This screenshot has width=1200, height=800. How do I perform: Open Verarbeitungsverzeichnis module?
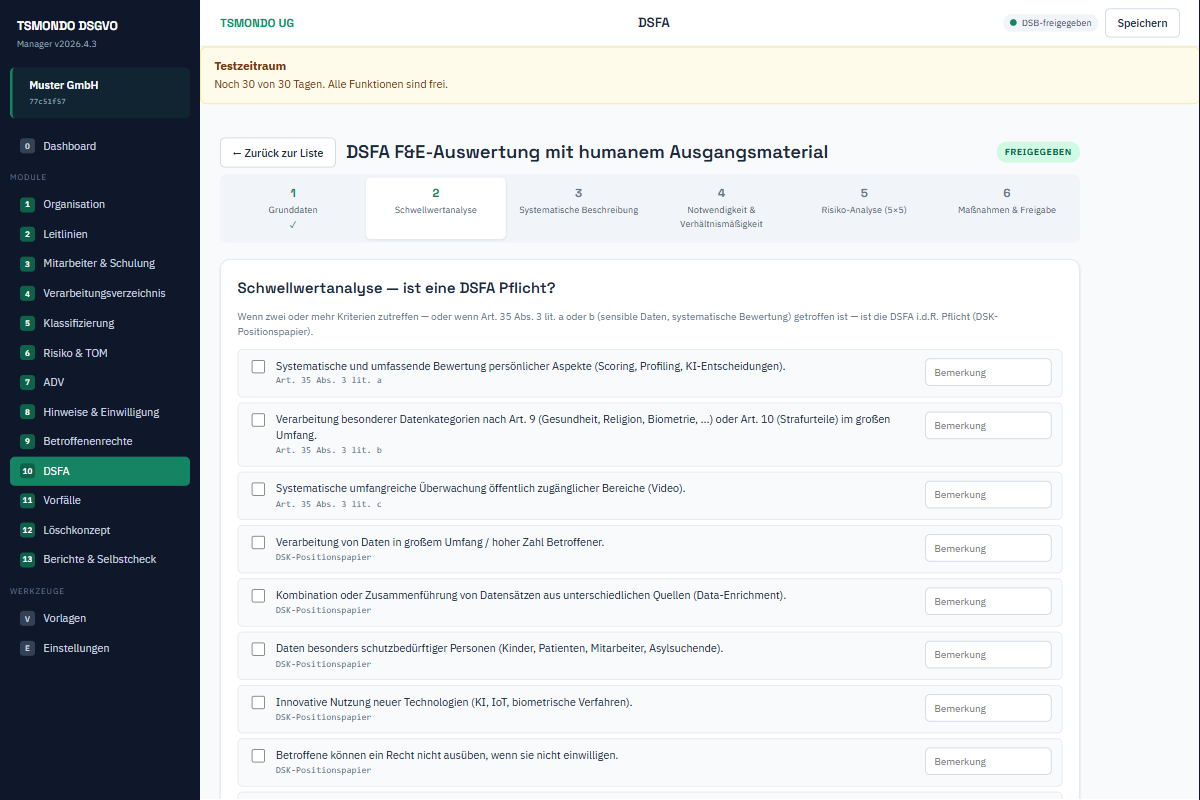tap(100, 293)
